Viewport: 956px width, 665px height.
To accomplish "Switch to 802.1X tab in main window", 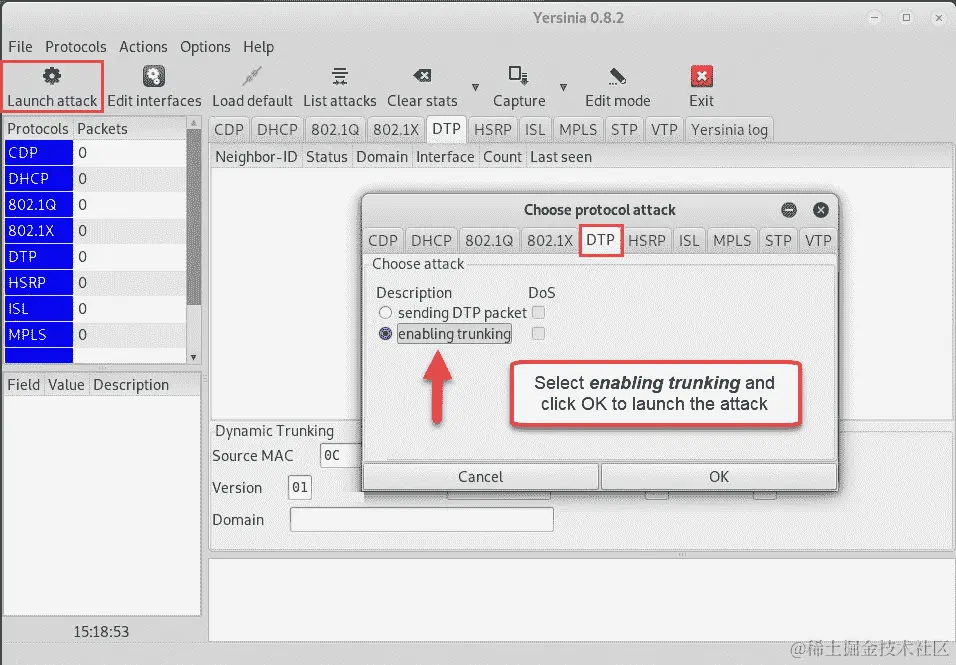I will (396, 130).
